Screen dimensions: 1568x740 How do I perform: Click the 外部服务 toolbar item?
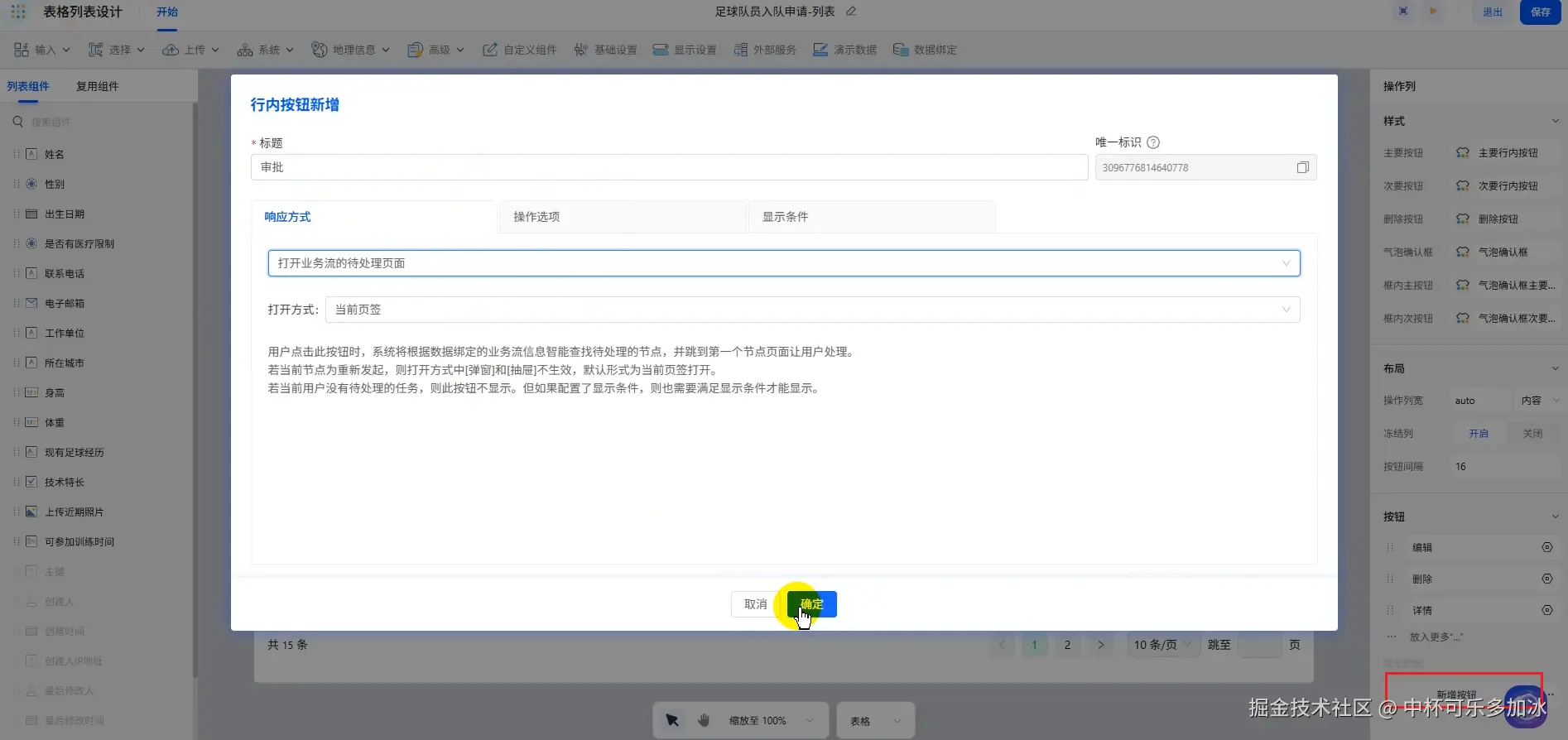click(x=764, y=50)
